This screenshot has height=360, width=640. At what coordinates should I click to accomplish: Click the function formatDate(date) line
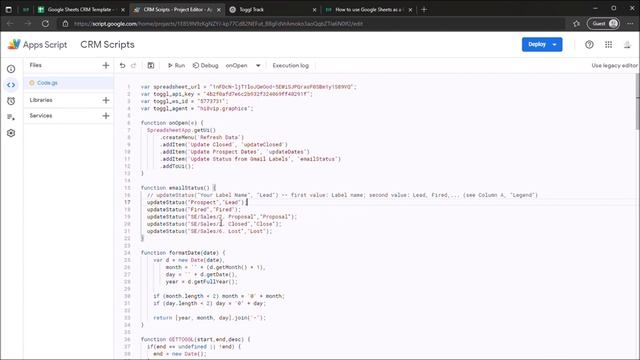[183, 253]
